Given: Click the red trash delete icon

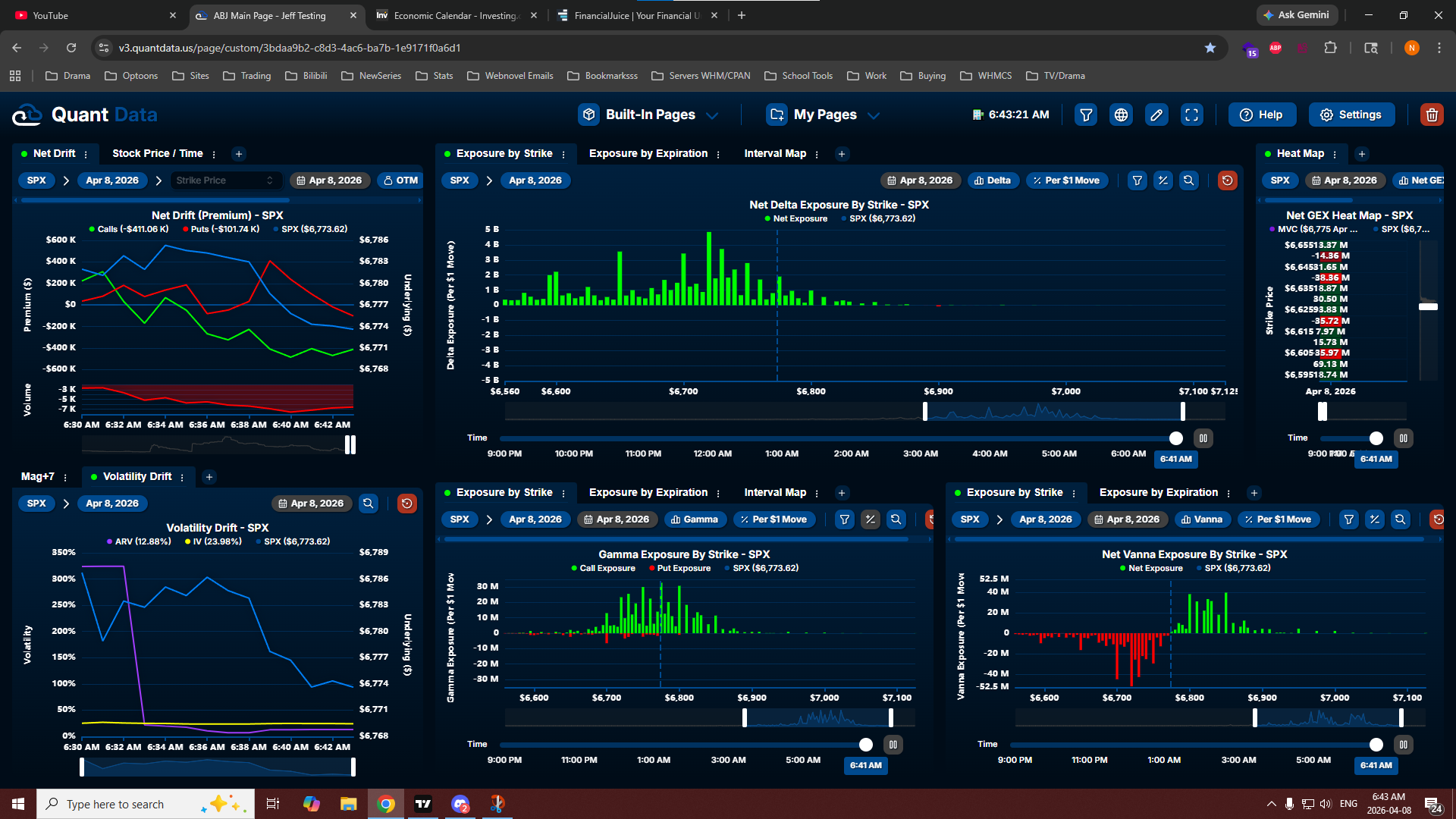Looking at the screenshot, I should (x=1432, y=115).
